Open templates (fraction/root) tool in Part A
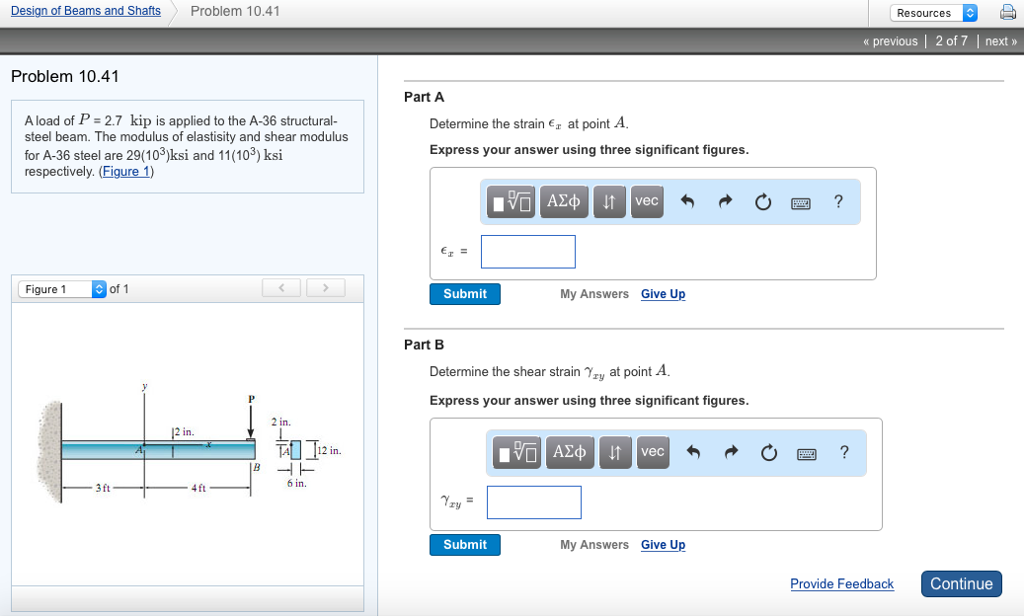Image resolution: width=1024 pixels, height=616 pixels. (511, 201)
